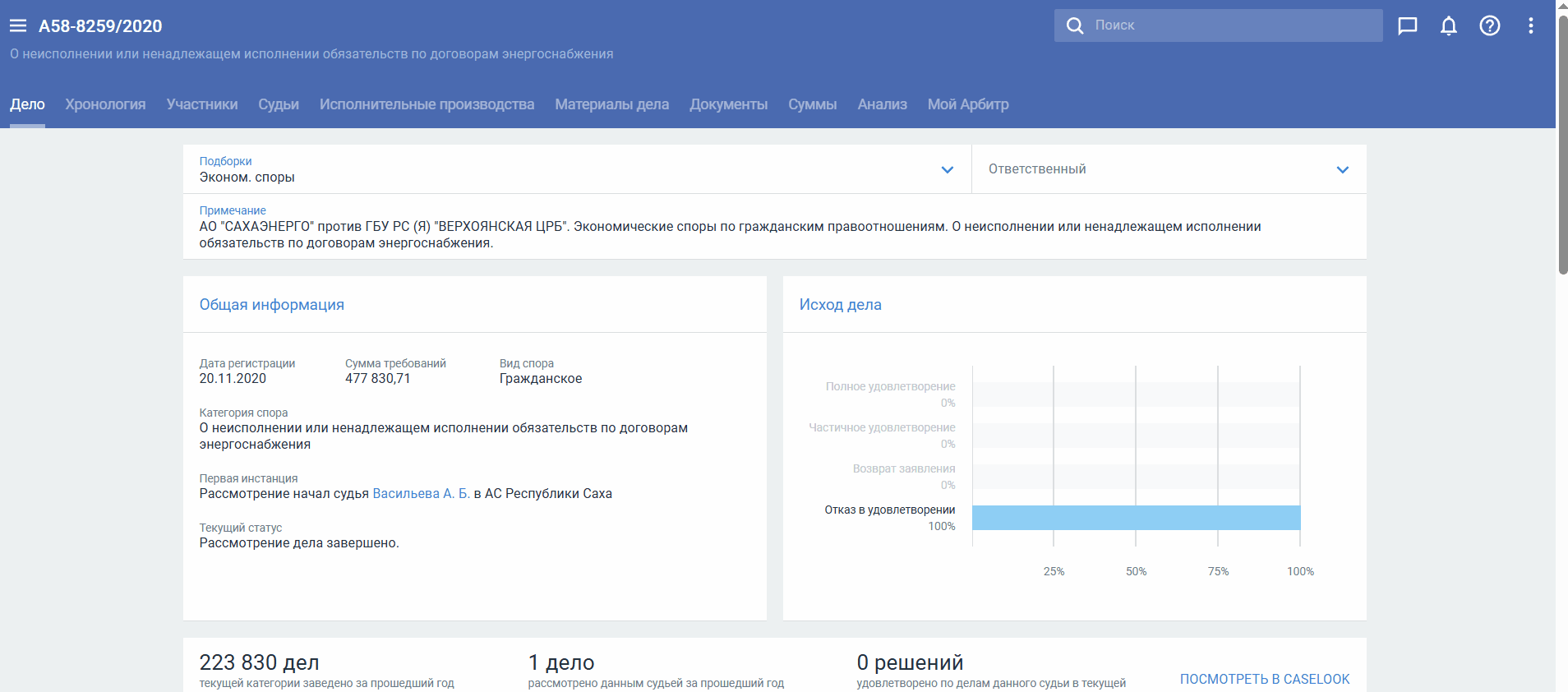This screenshot has height=692, width=1568.
Task: Click ПОСМОТРЕТЬ В CASELOOK link
Action: tap(1264, 679)
